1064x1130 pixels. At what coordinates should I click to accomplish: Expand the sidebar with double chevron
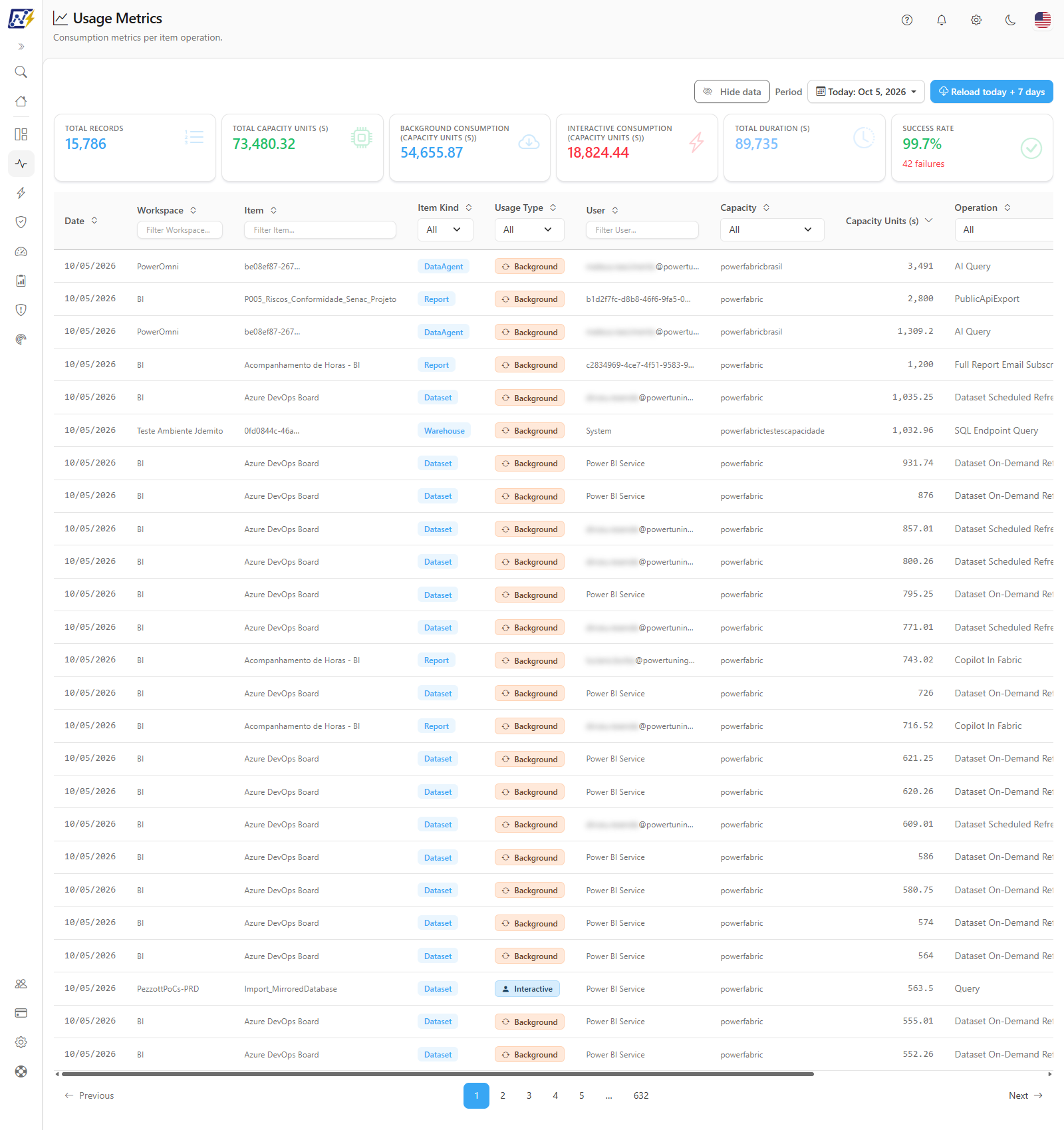pyautogui.click(x=21, y=47)
